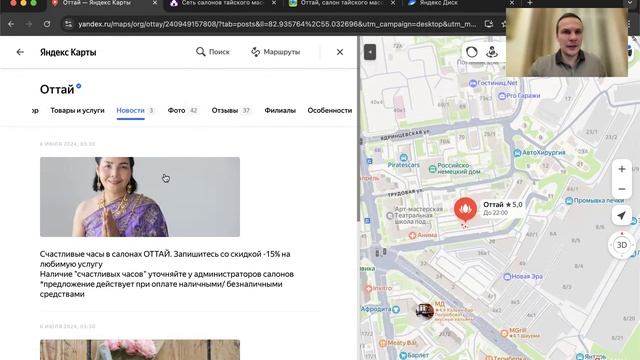Open the Товары и услуги tab
This screenshot has width=640, height=360.
tap(77, 110)
